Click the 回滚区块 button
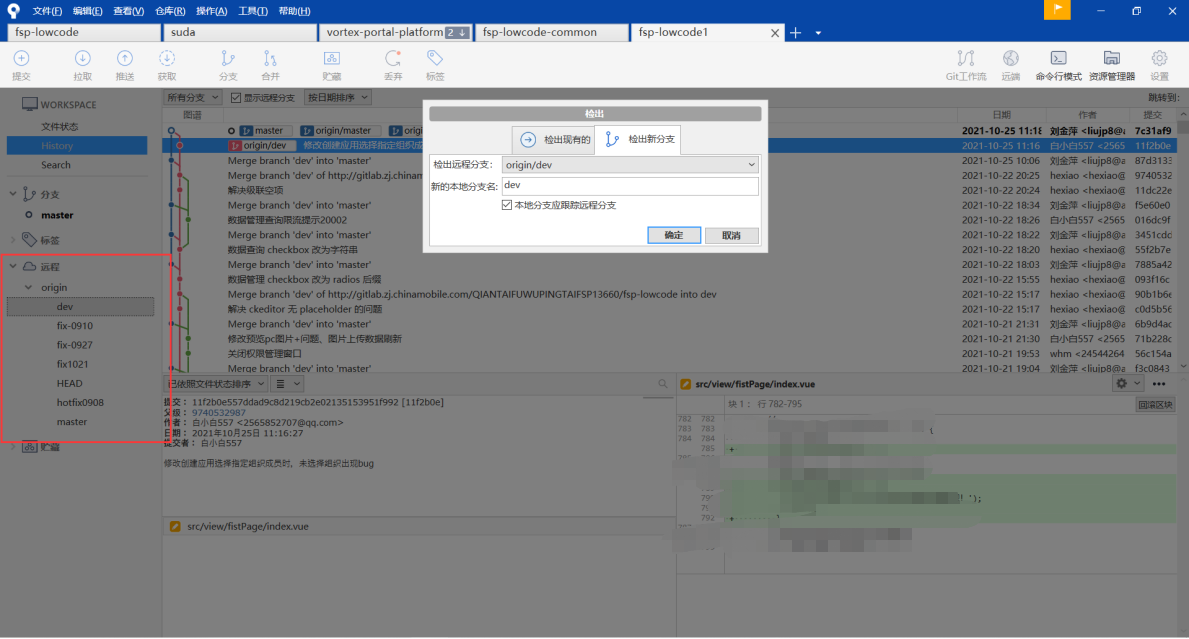Screen dimensions: 1189x639 1156,405
